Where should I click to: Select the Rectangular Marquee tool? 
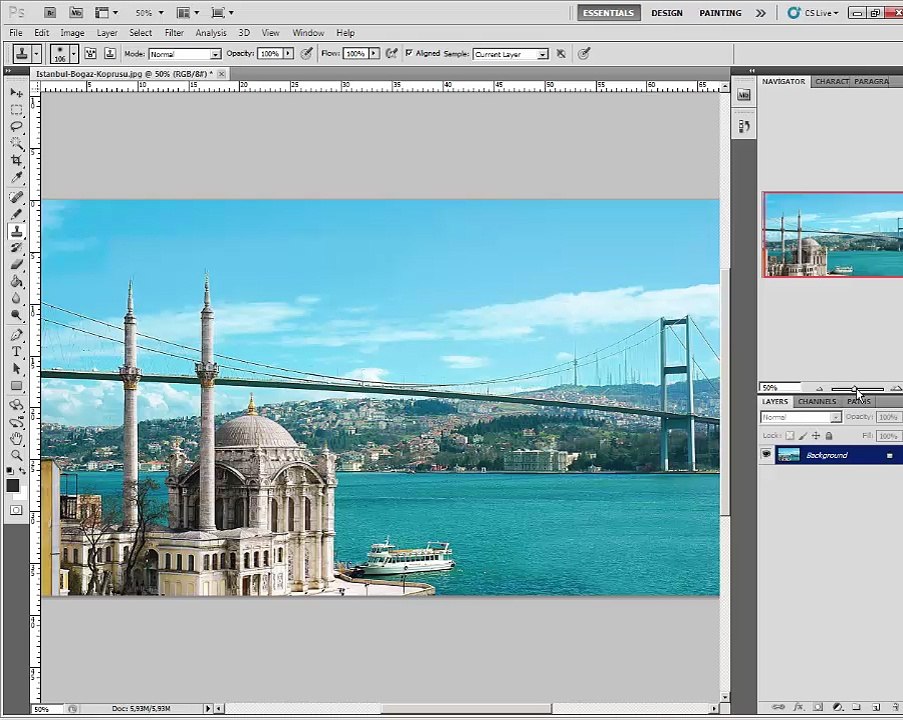click(16, 109)
